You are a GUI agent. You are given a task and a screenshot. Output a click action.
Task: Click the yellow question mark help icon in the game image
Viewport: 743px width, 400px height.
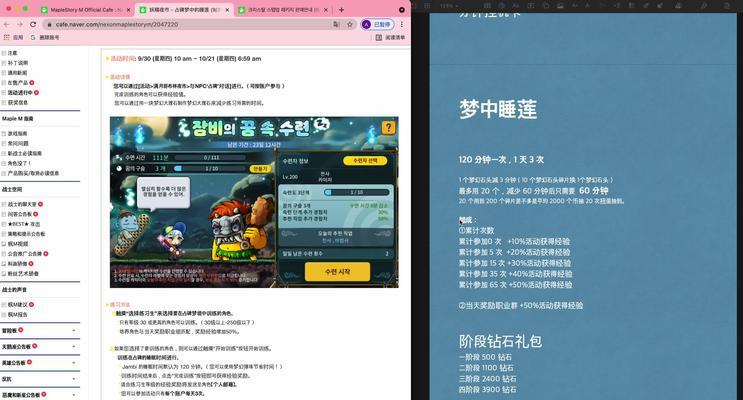(x=389, y=127)
